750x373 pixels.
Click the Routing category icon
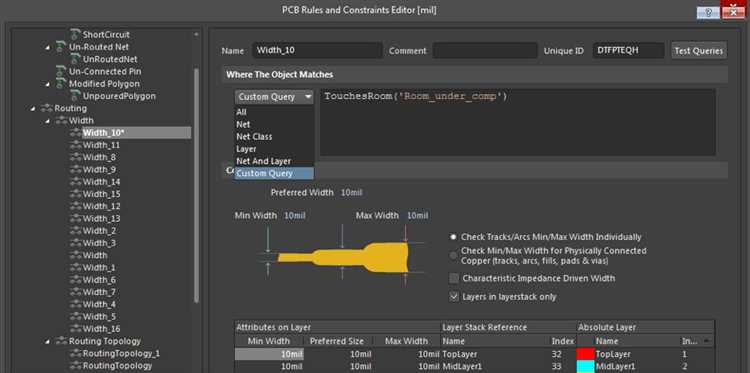pyautogui.click(x=47, y=109)
